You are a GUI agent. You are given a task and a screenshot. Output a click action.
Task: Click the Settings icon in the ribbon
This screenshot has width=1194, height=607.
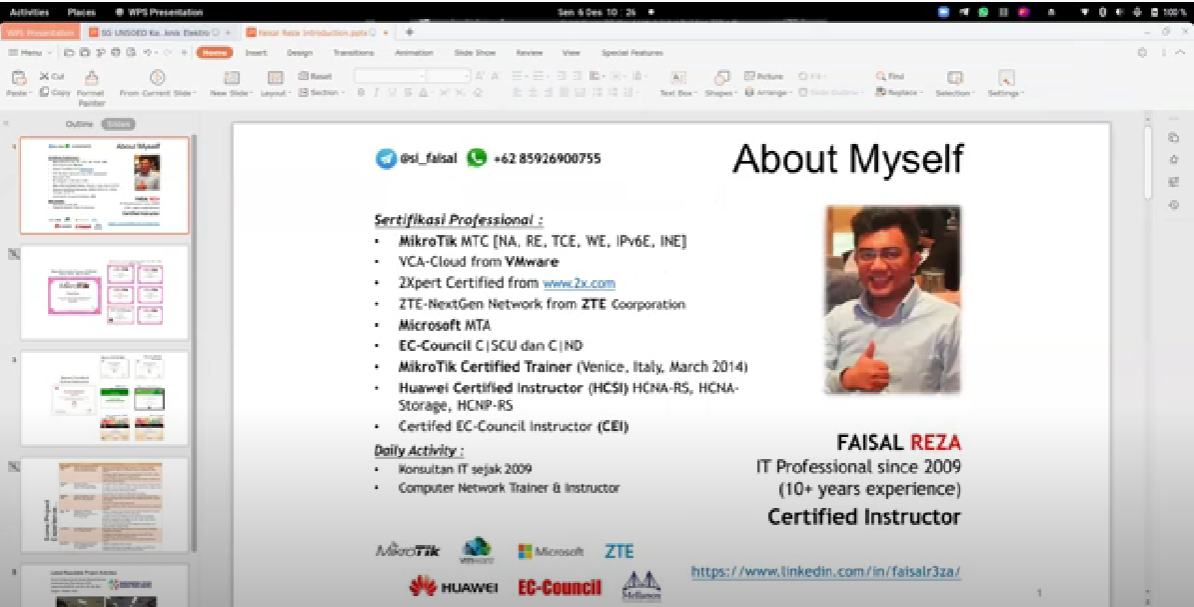point(1006,78)
